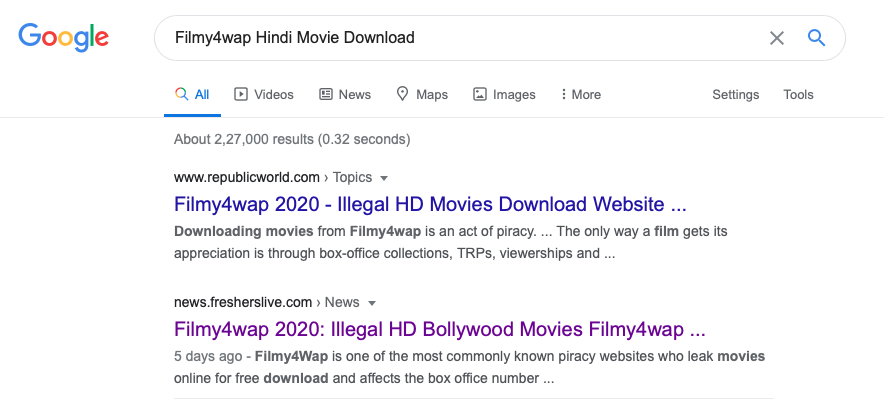Open 'Filmy4wap 2020 - Illegal HD Movies Download Website' link
The height and width of the screenshot is (404, 884).
click(x=430, y=204)
